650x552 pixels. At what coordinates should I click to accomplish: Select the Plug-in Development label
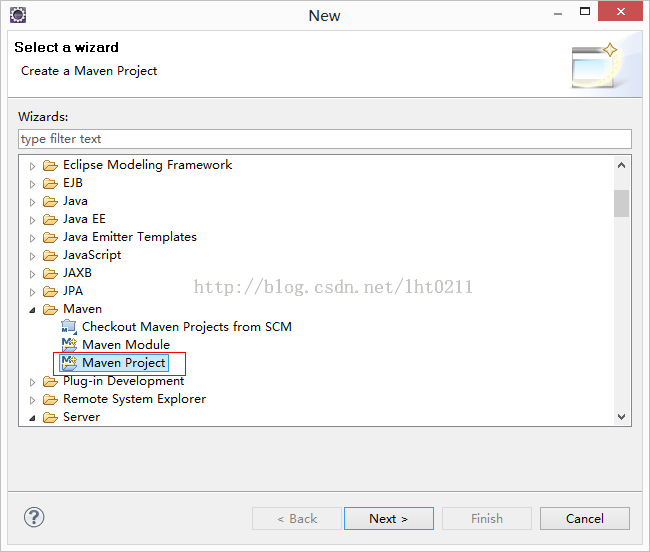point(124,381)
